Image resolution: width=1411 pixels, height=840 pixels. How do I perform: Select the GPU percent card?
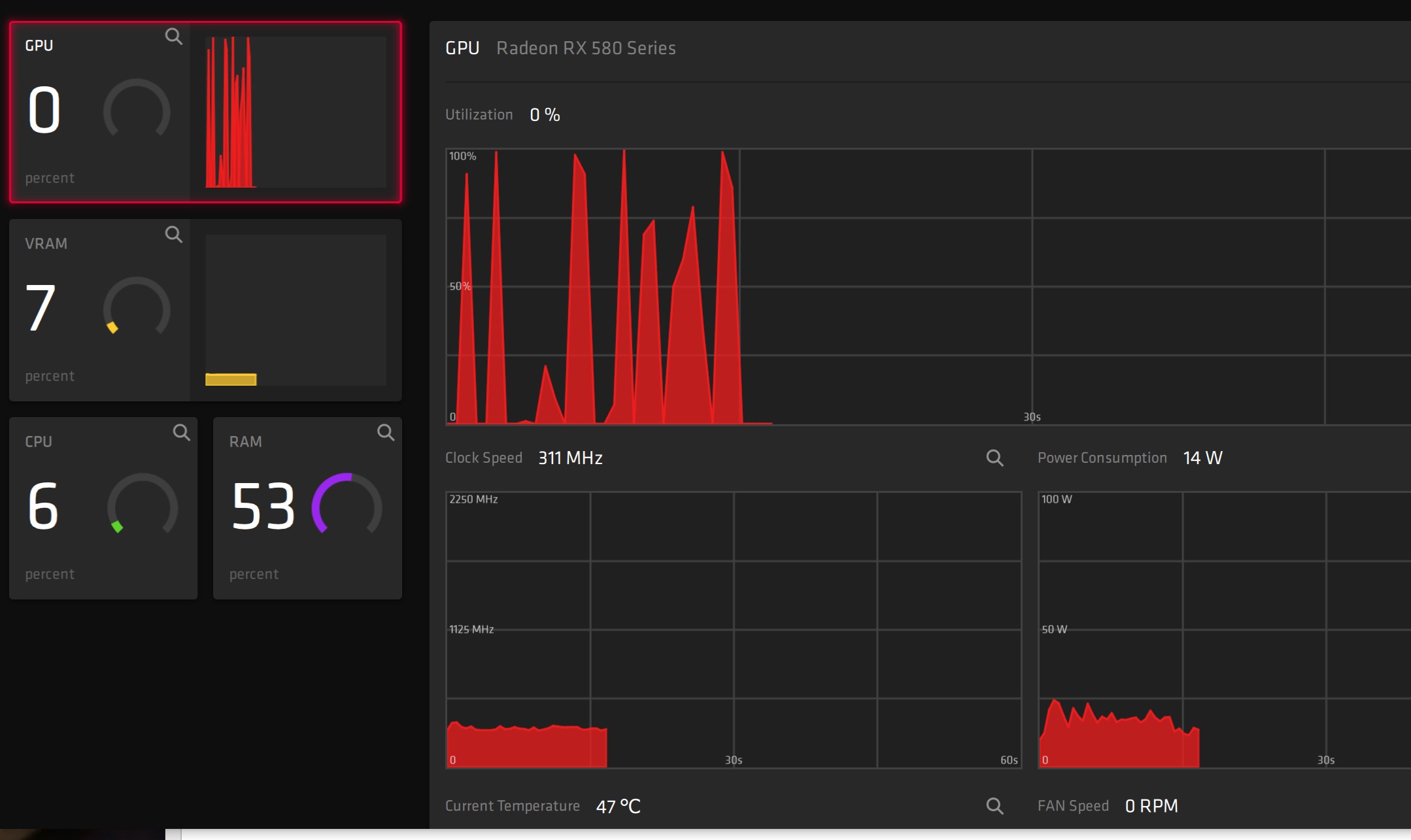[x=205, y=112]
